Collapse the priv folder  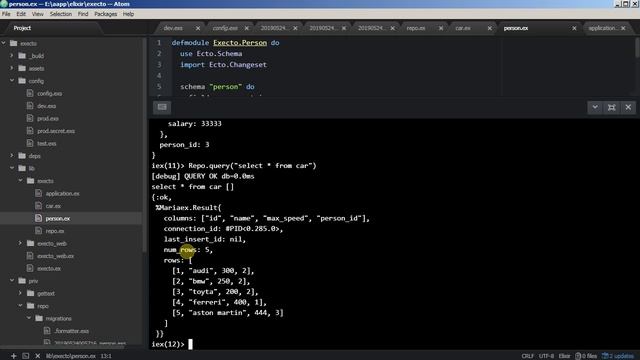coord(12,281)
